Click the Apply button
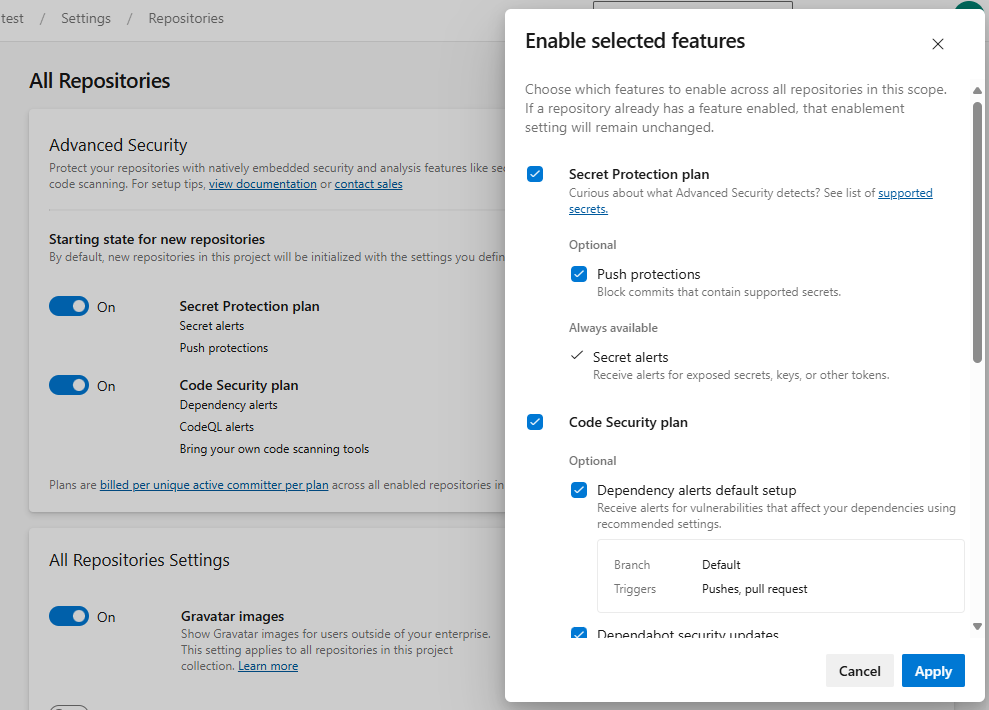 tap(932, 671)
